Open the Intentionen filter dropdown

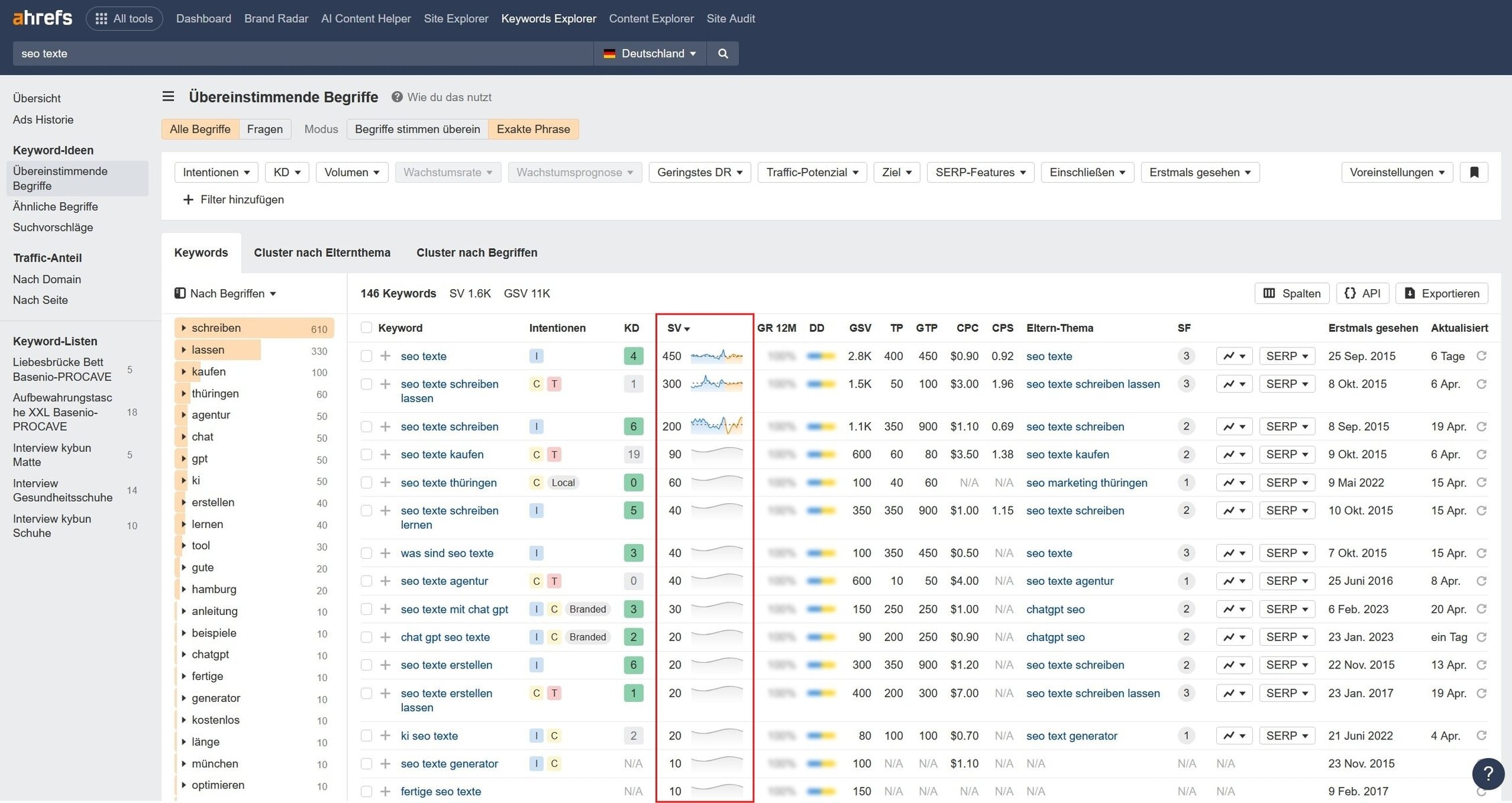coord(216,172)
